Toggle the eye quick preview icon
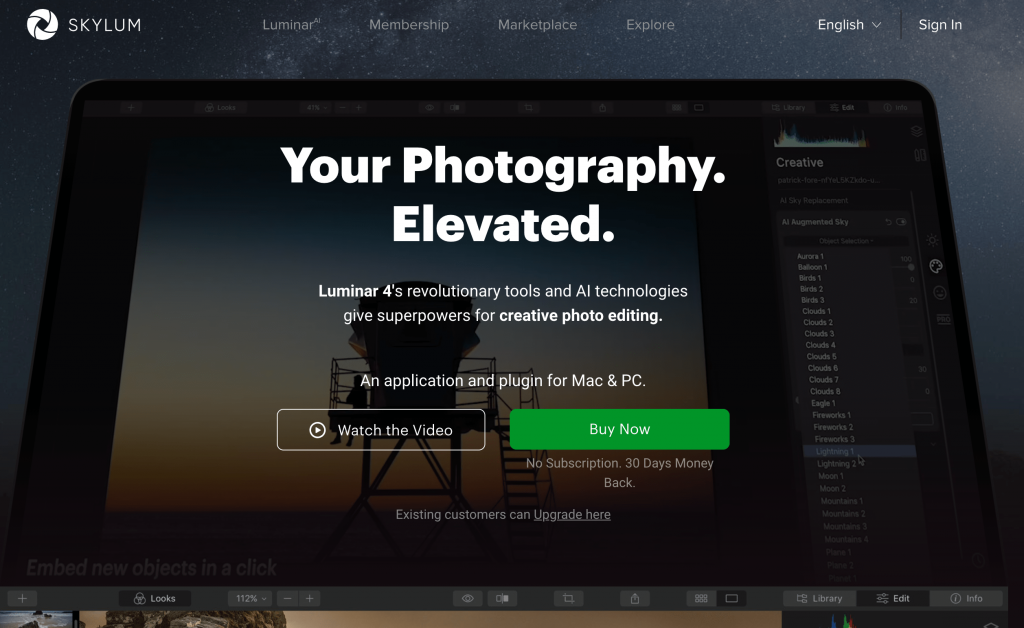 tap(468, 598)
